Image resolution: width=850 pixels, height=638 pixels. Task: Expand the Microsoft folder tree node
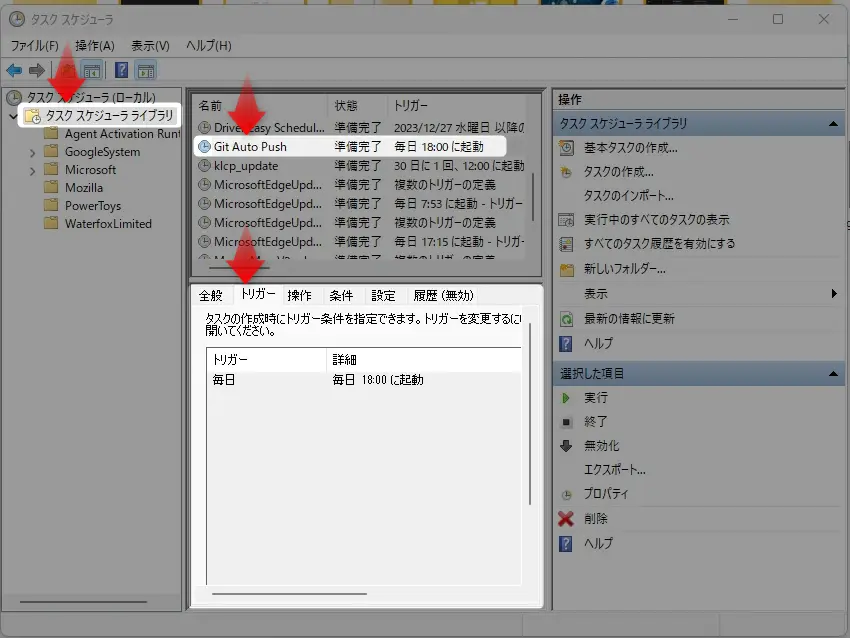[x=33, y=170]
